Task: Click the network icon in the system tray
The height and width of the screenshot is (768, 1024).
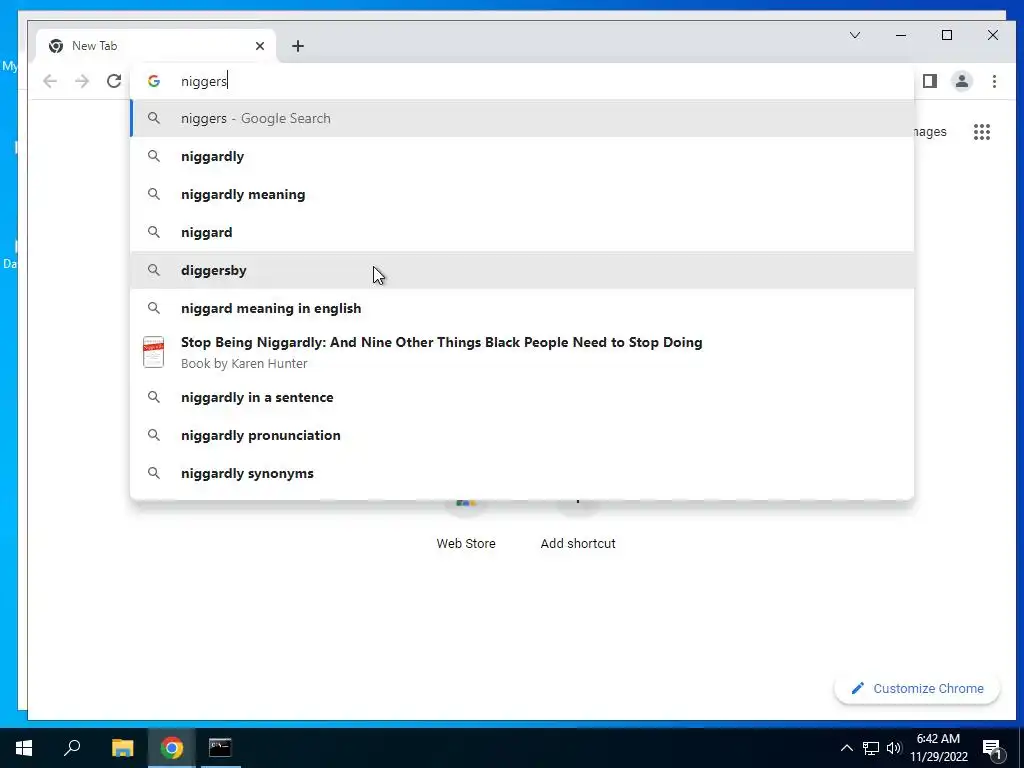Action: 871,748
